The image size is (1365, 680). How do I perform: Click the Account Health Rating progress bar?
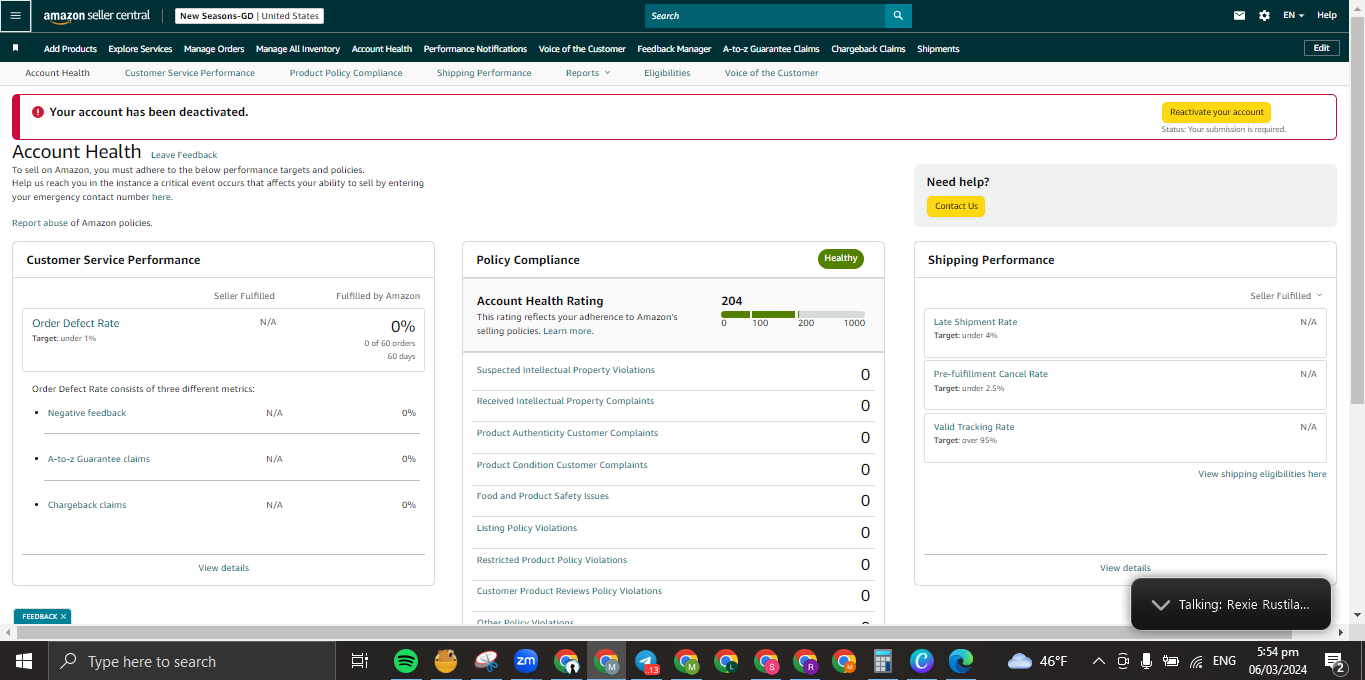click(x=793, y=315)
